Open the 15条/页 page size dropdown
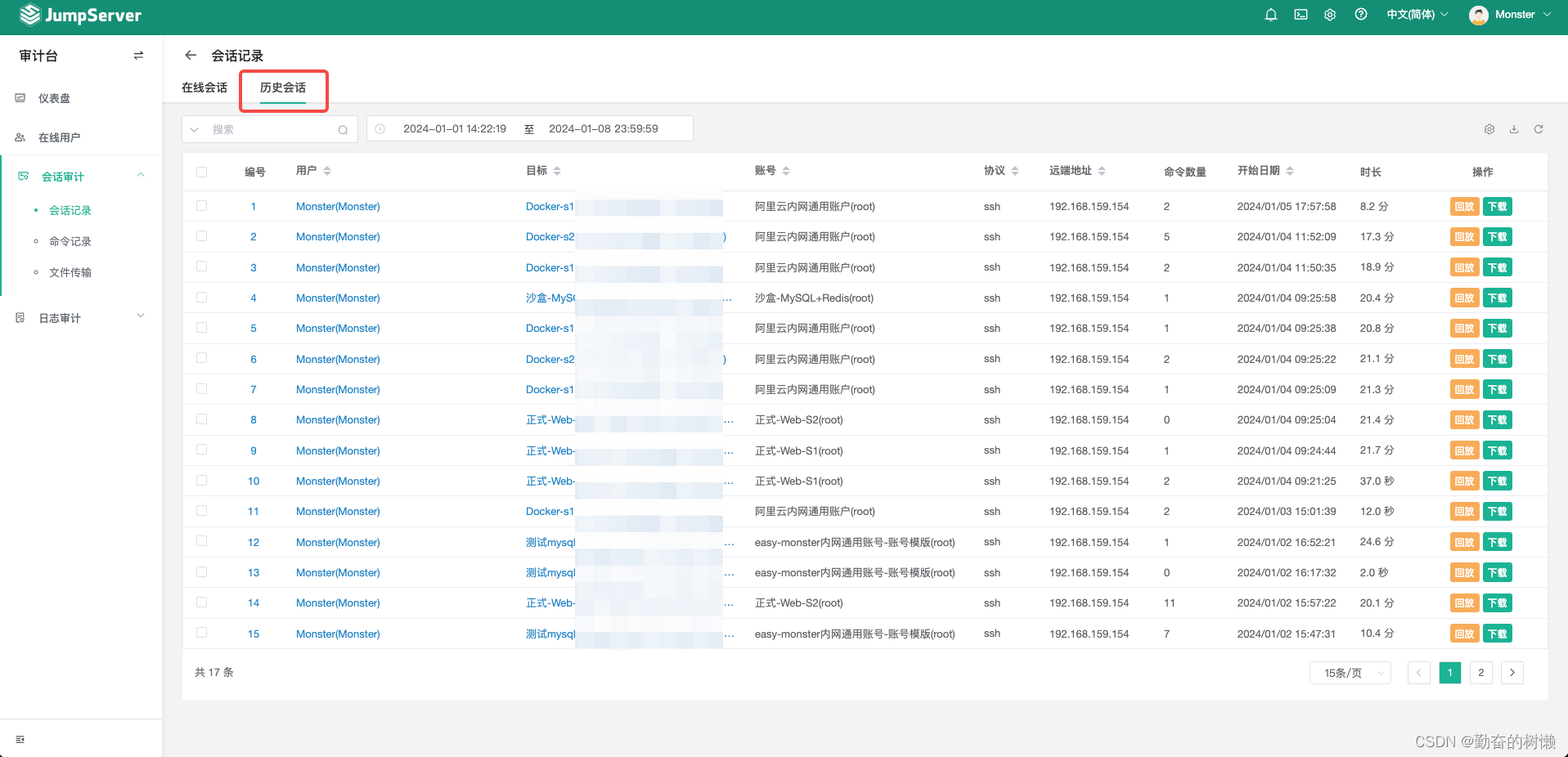 pyautogui.click(x=1350, y=673)
